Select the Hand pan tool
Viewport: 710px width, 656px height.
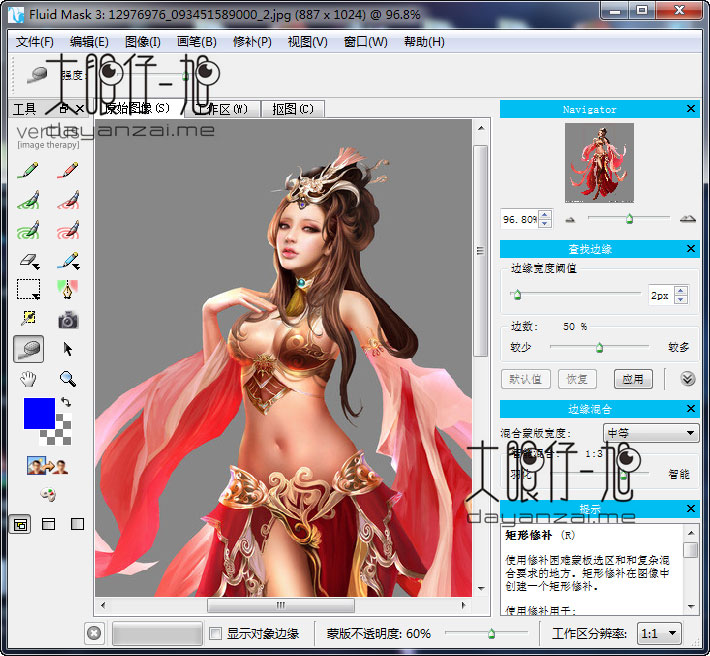pyautogui.click(x=29, y=378)
